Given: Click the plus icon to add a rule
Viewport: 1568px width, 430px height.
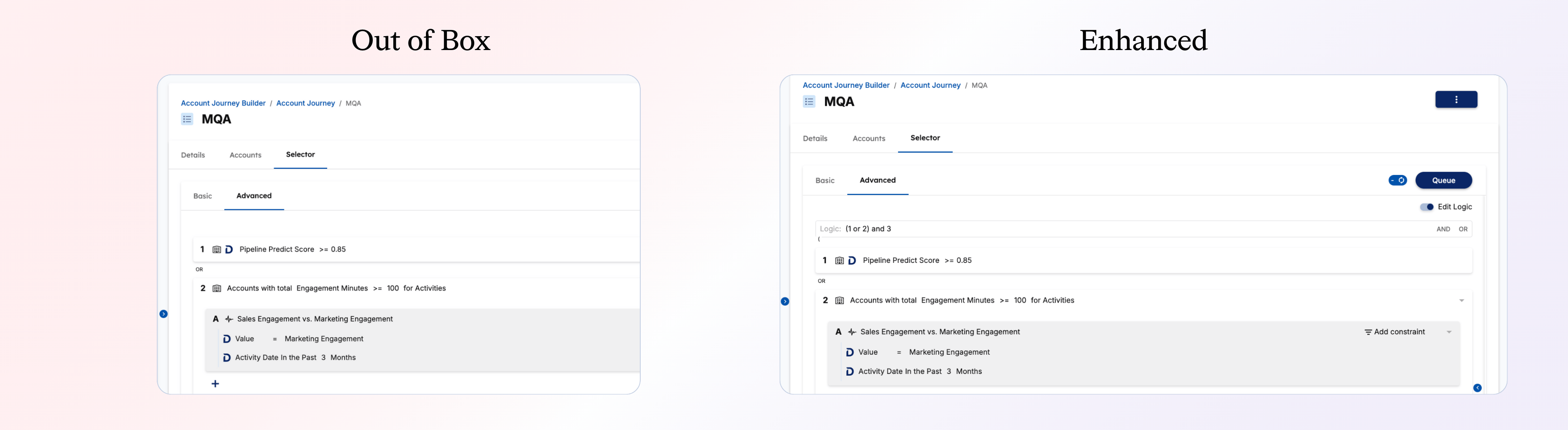Looking at the screenshot, I should click(x=215, y=384).
